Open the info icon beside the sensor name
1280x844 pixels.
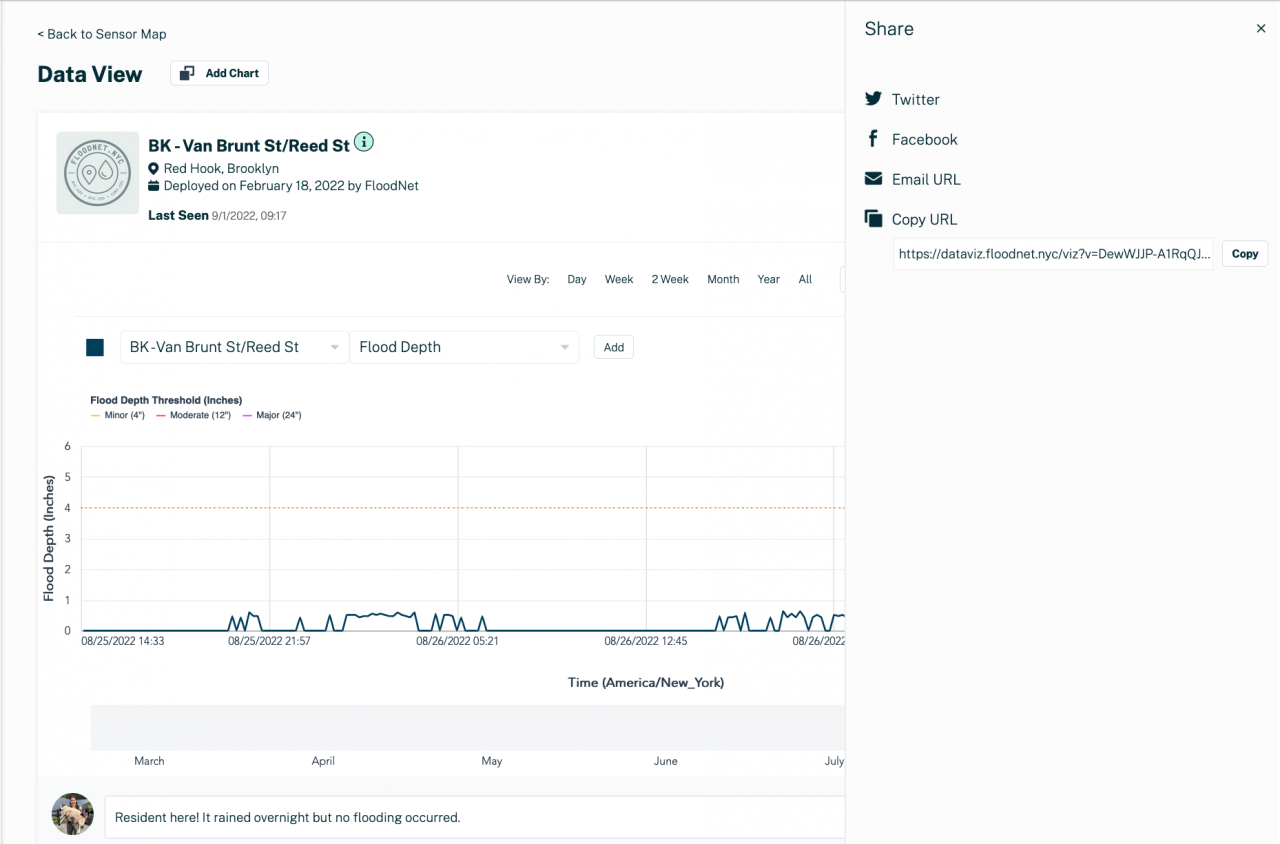[364, 143]
